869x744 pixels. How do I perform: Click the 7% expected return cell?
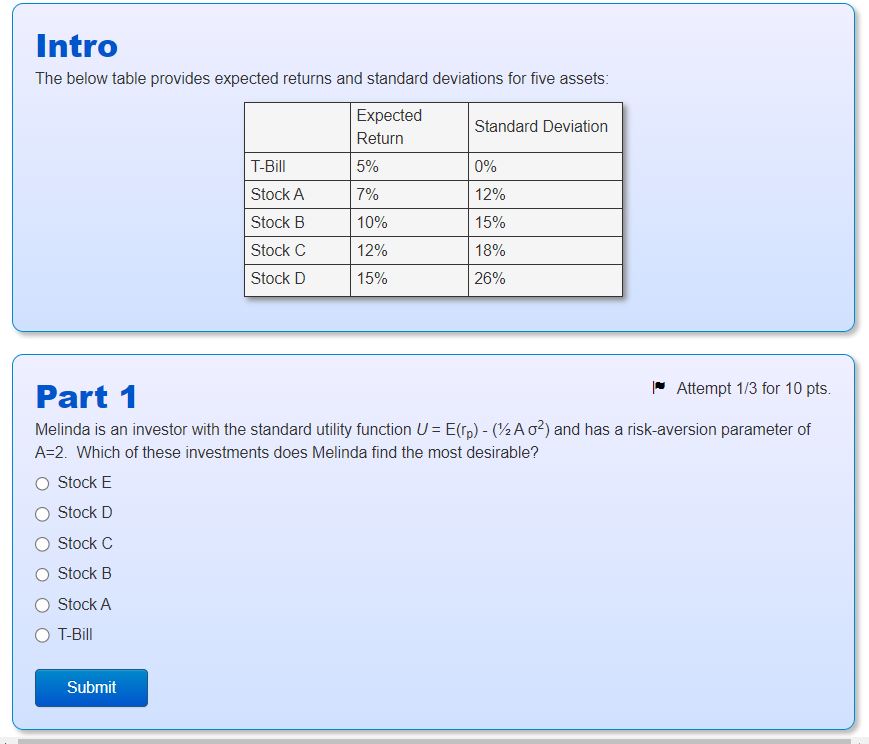click(409, 195)
